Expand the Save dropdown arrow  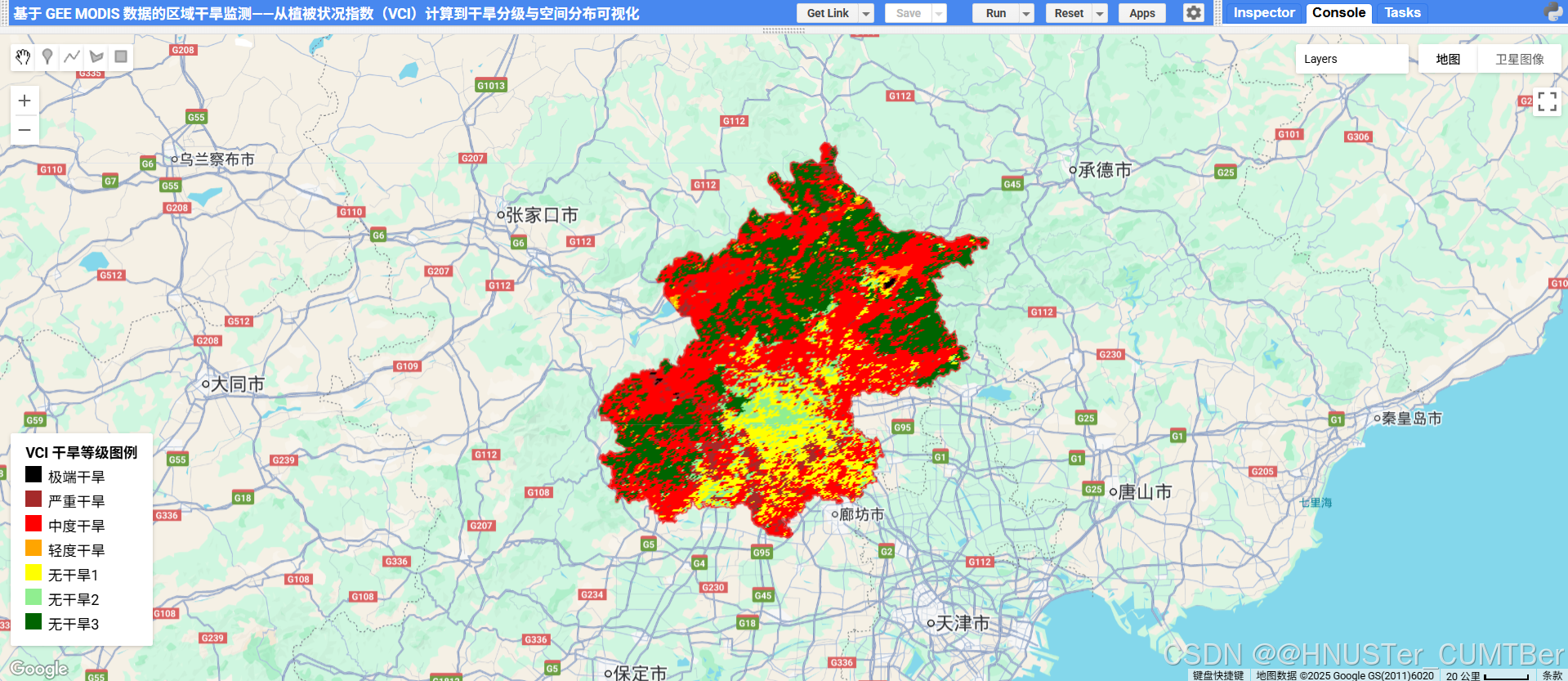[939, 13]
